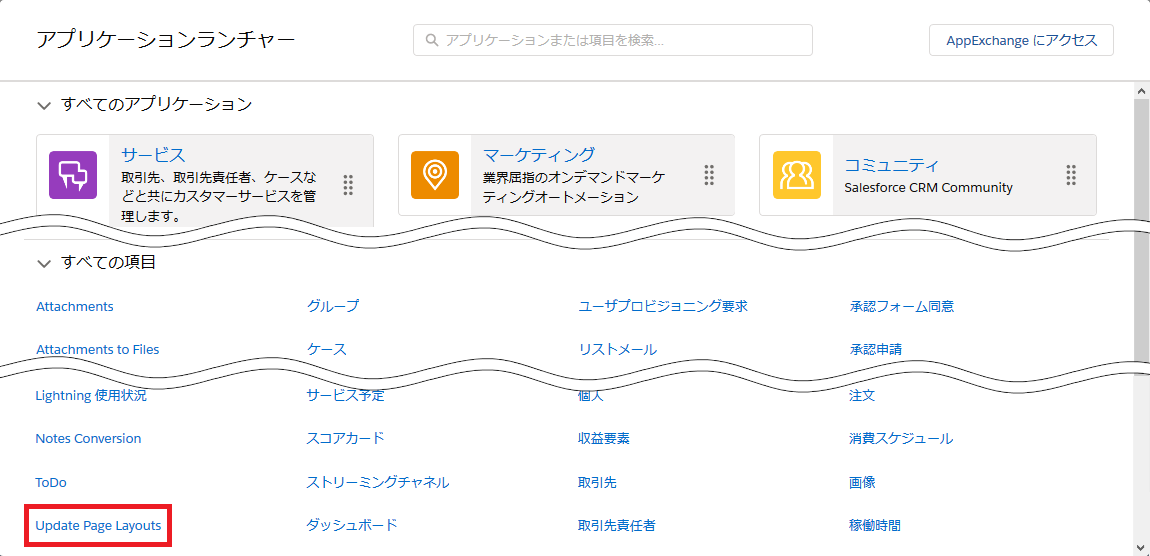Viewport: 1150px width, 556px height.
Task: Open the 画像 item
Action: click(862, 483)
